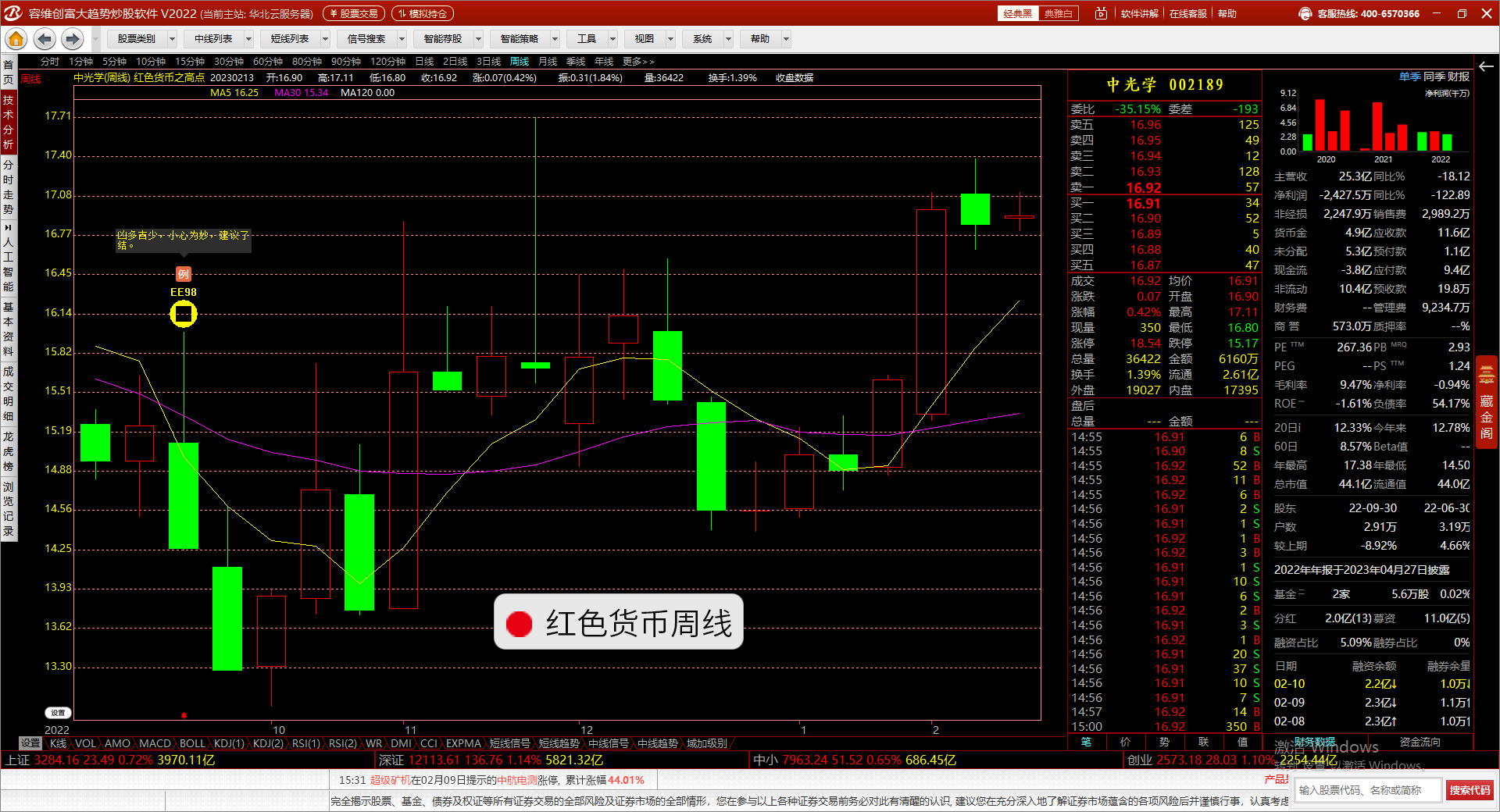
Task: Click the red 红色货币周线 record dot
Action: point(519,623)
